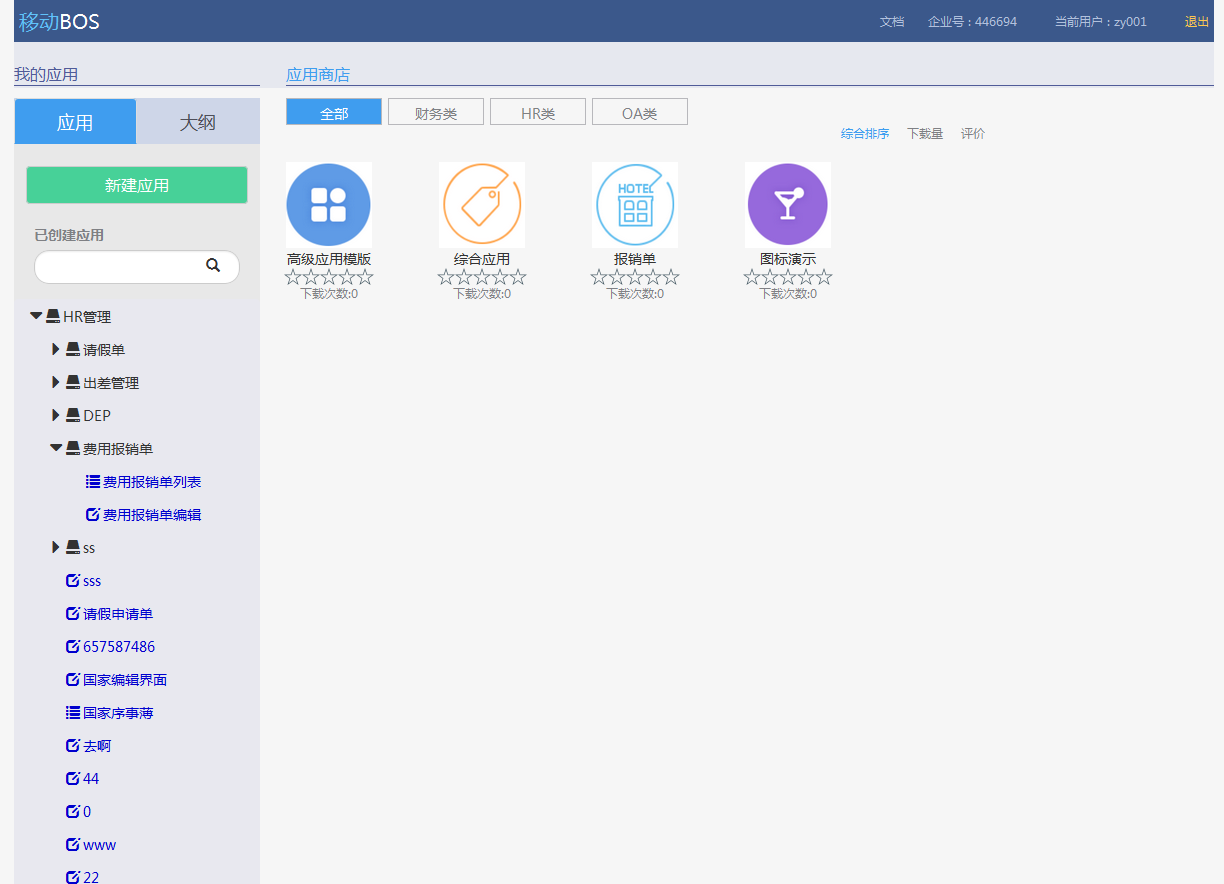The width and height of the screenshot is (1224, 884).
Task: Open 费用报销单编辑 edit item
Action: pos(151,515)
